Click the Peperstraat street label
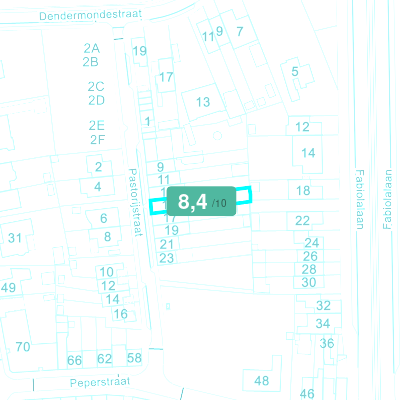 pos(100,382)
